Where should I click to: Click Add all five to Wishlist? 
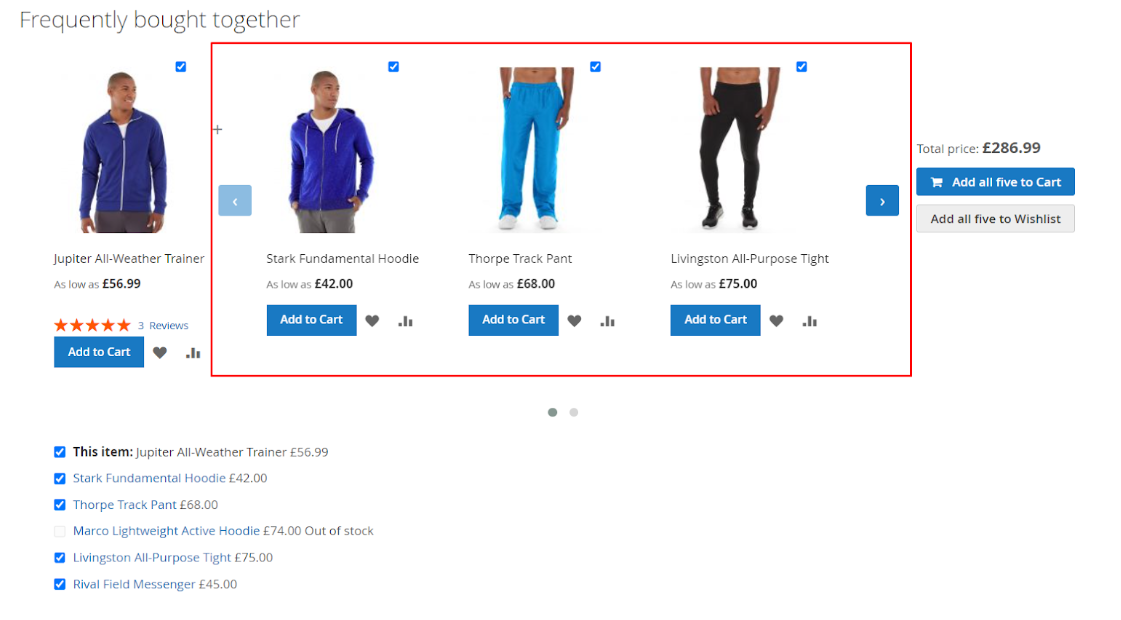995,219
